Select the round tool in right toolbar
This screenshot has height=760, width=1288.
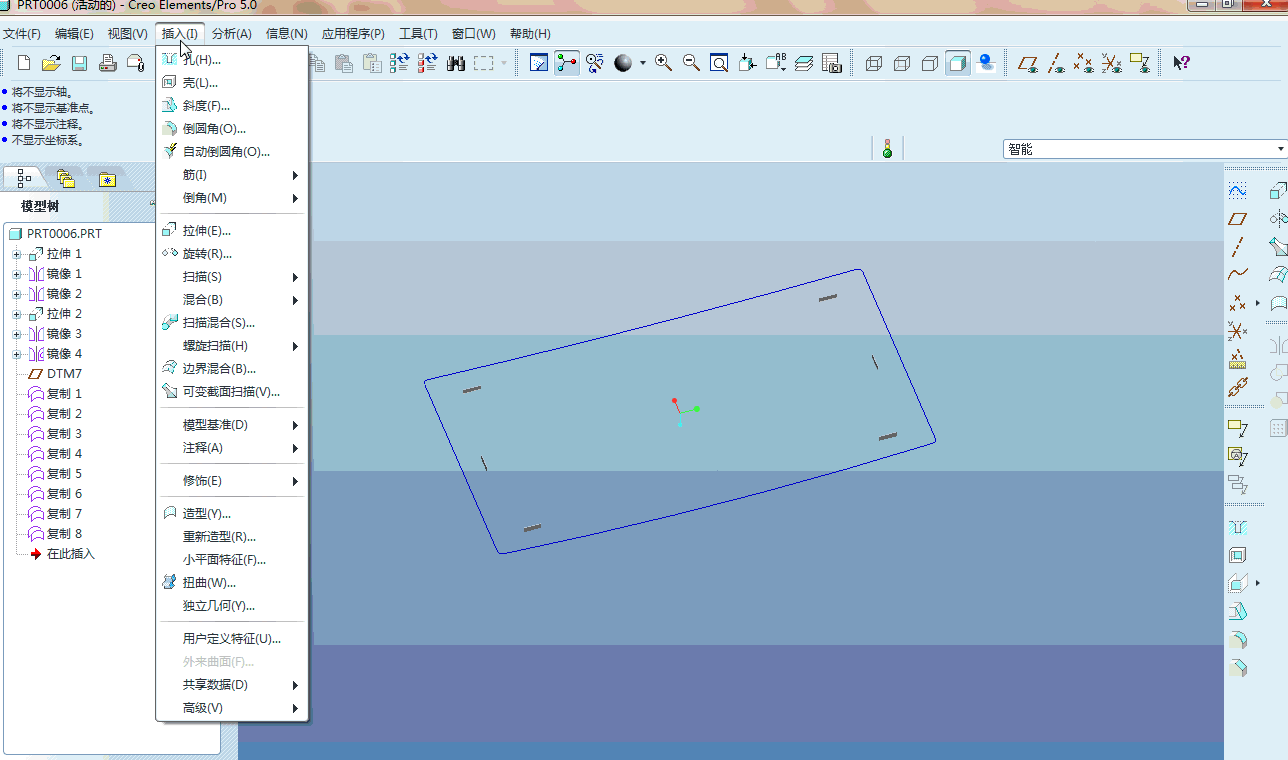(1238, 639)
